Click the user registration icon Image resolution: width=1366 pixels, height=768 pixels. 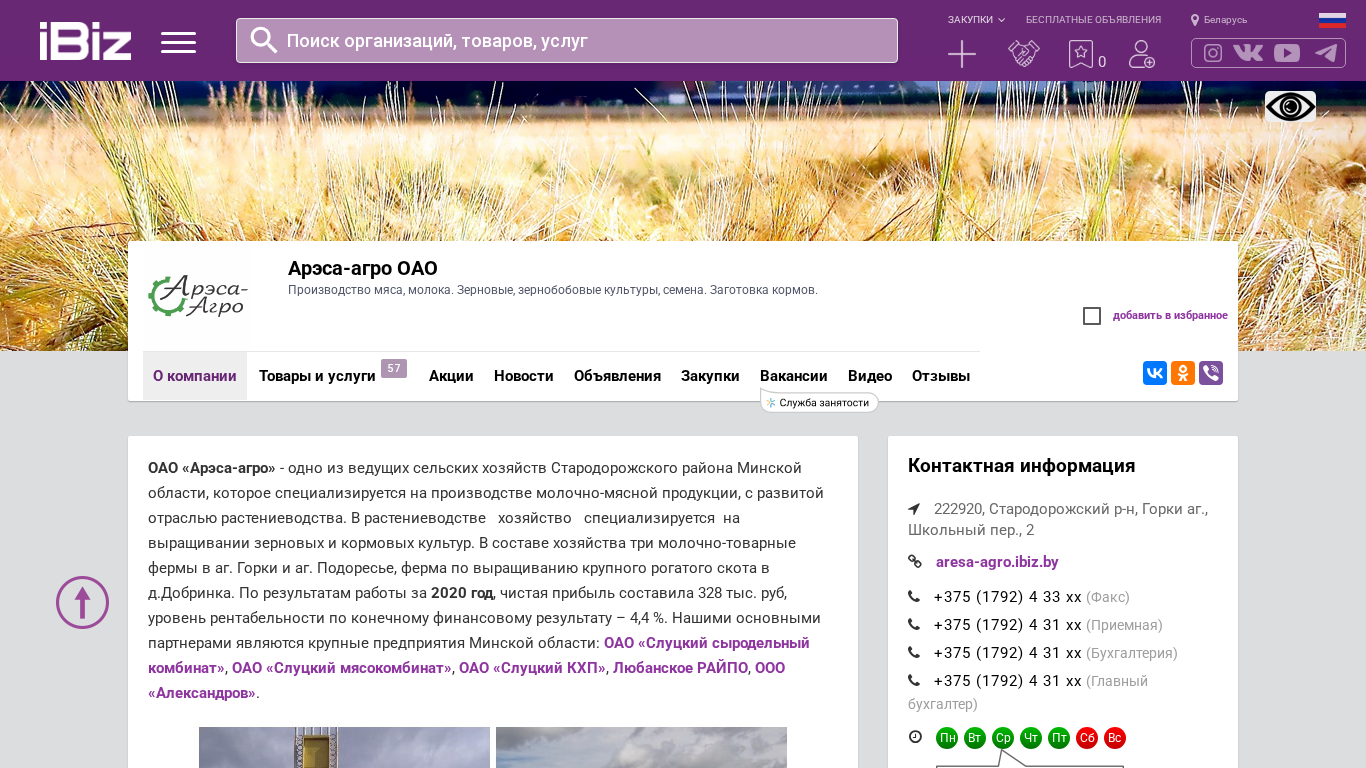[1141, 54]
